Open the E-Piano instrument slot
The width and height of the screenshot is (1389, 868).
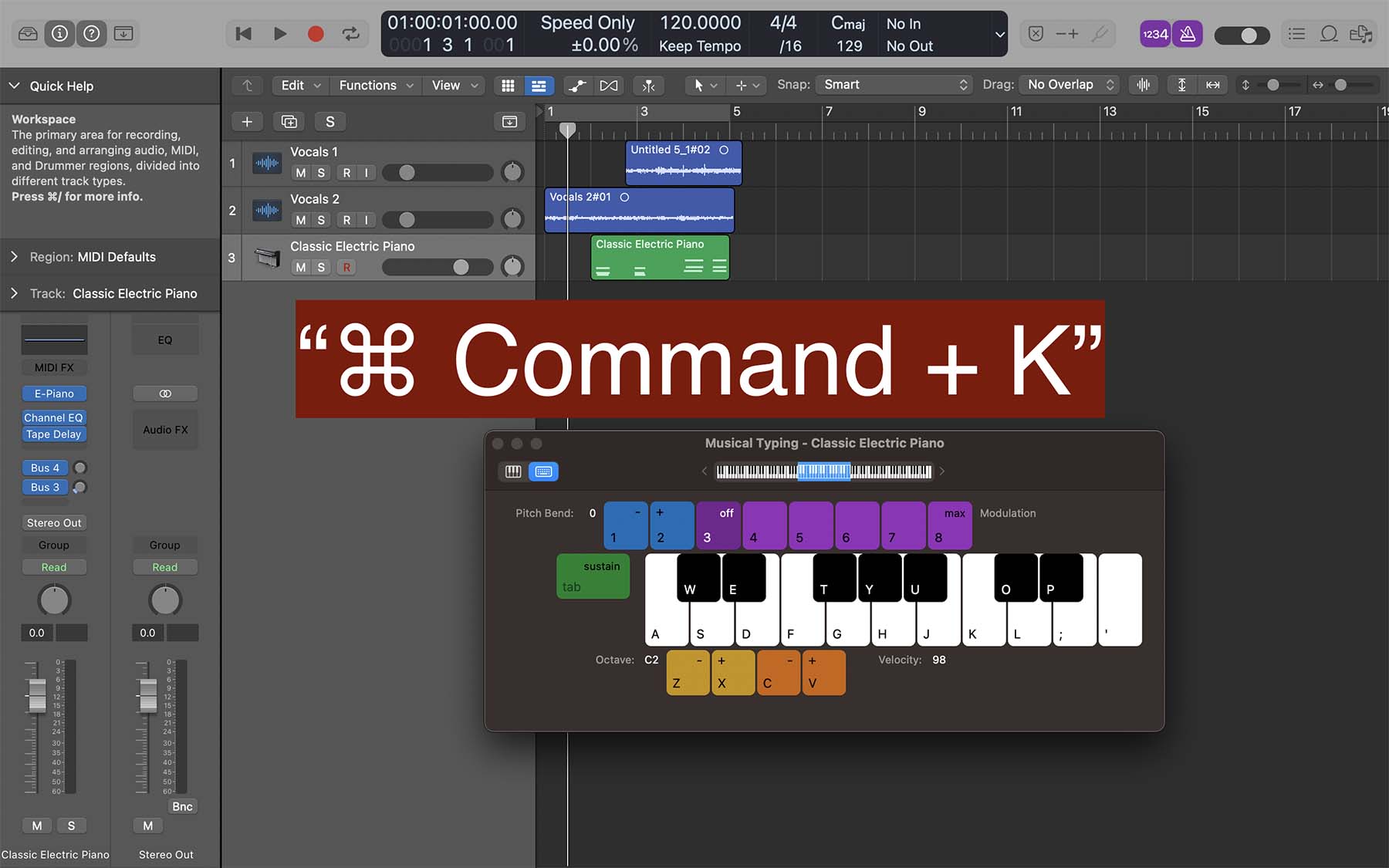pyautogui.click(x=54, y=393)
